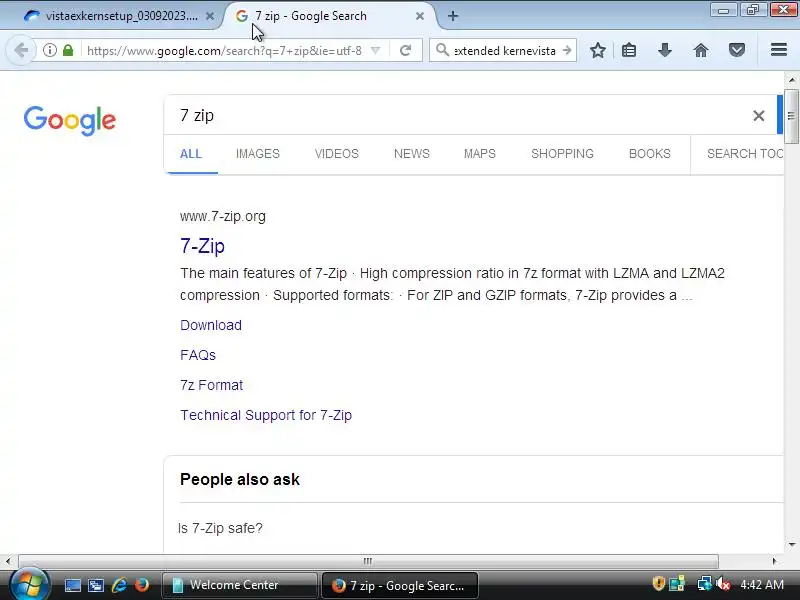The height and width of the screenshot is (600, 800).
Task: Open the Downloads arrow icon
Action: click(664, 50)
